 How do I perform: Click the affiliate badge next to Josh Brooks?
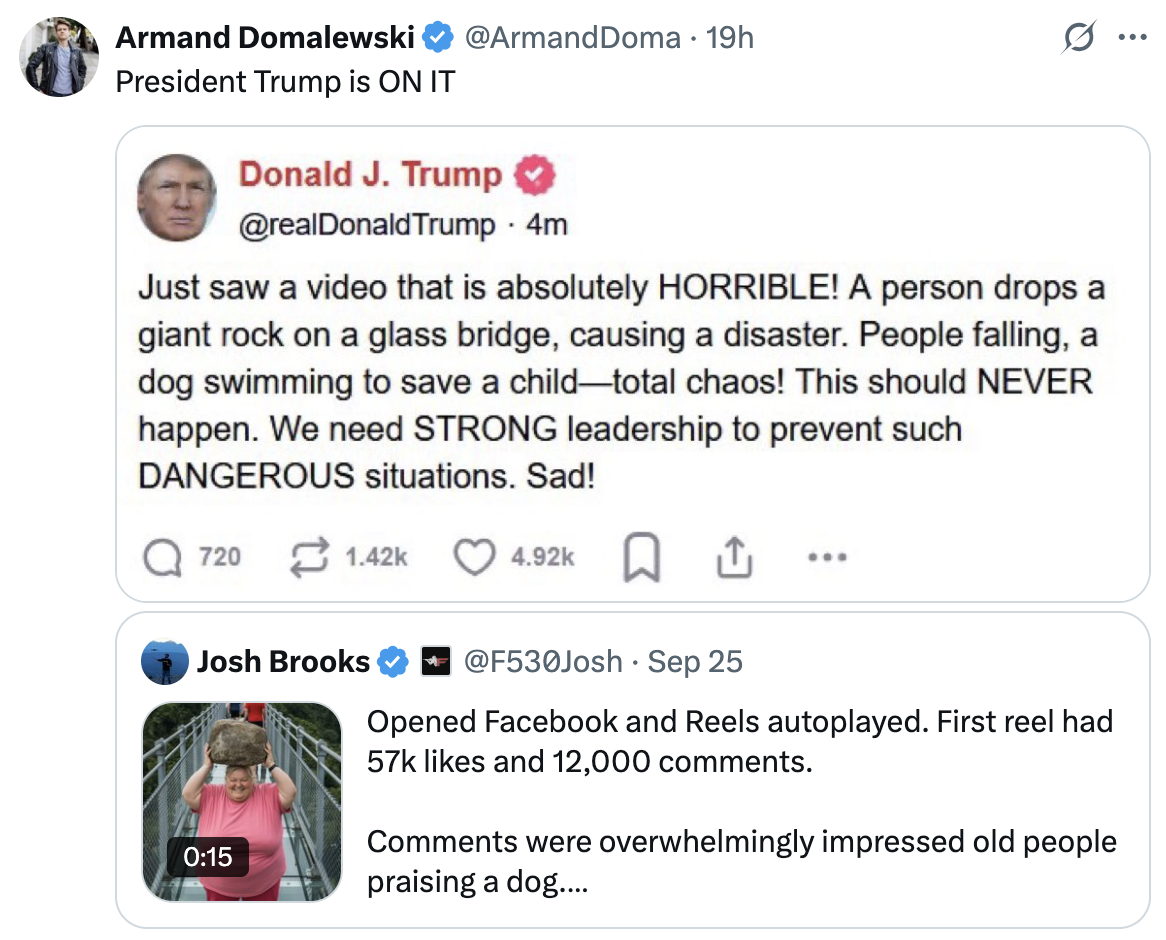[435, 662]
